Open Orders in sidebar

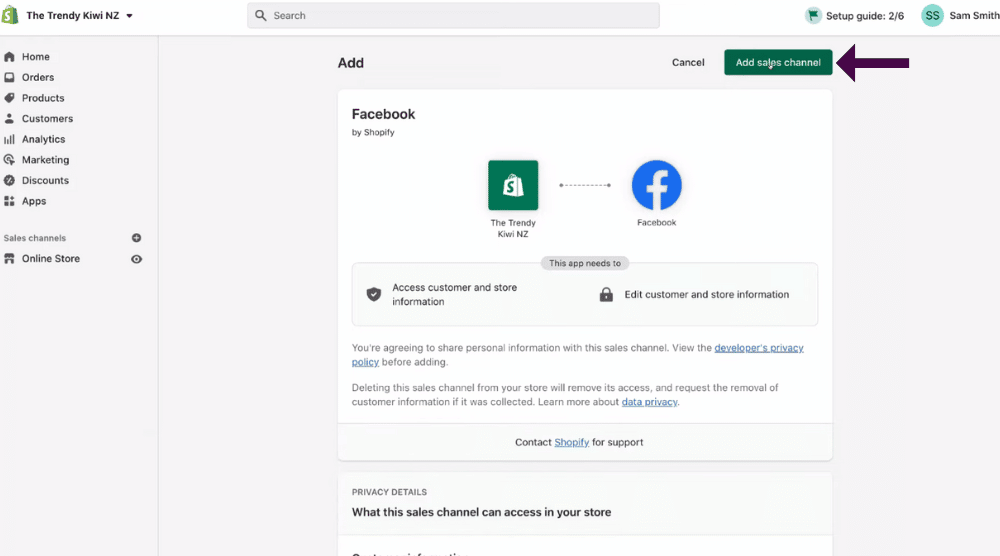coord(38,77)
